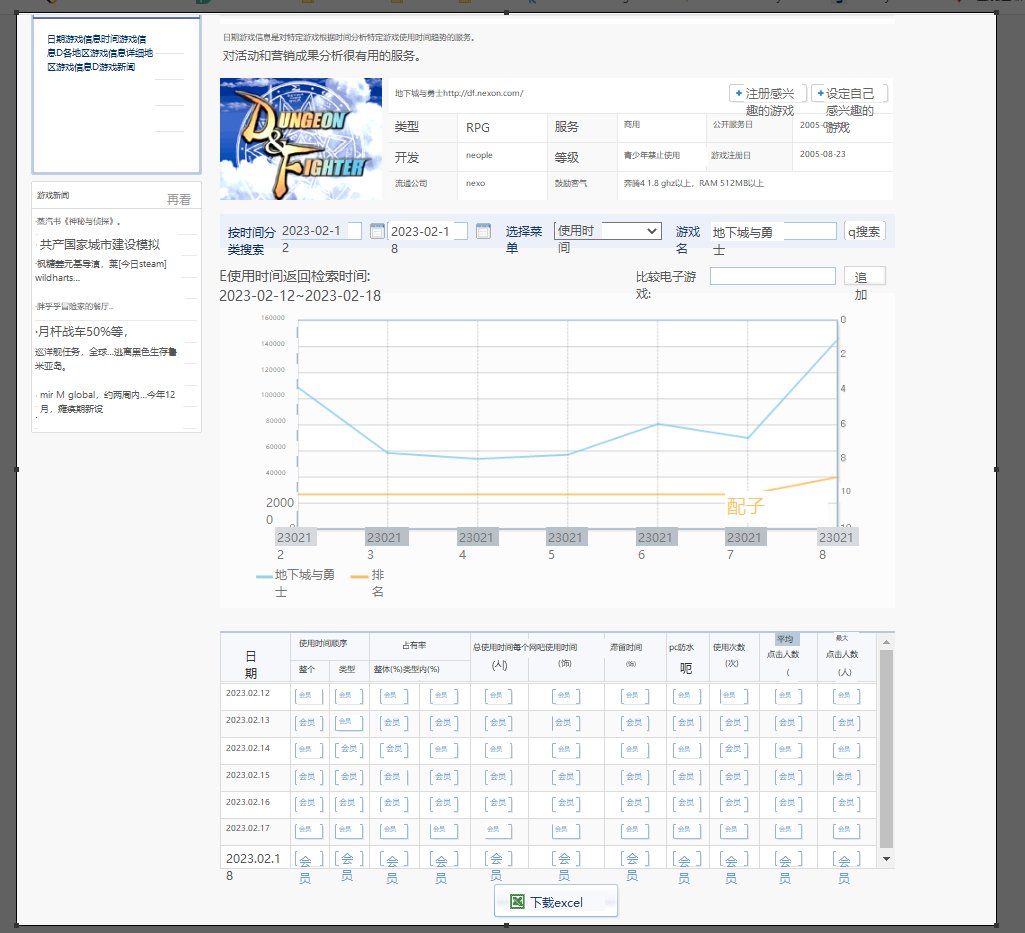Open news item starting with mir M global

[x=107, y=401]
